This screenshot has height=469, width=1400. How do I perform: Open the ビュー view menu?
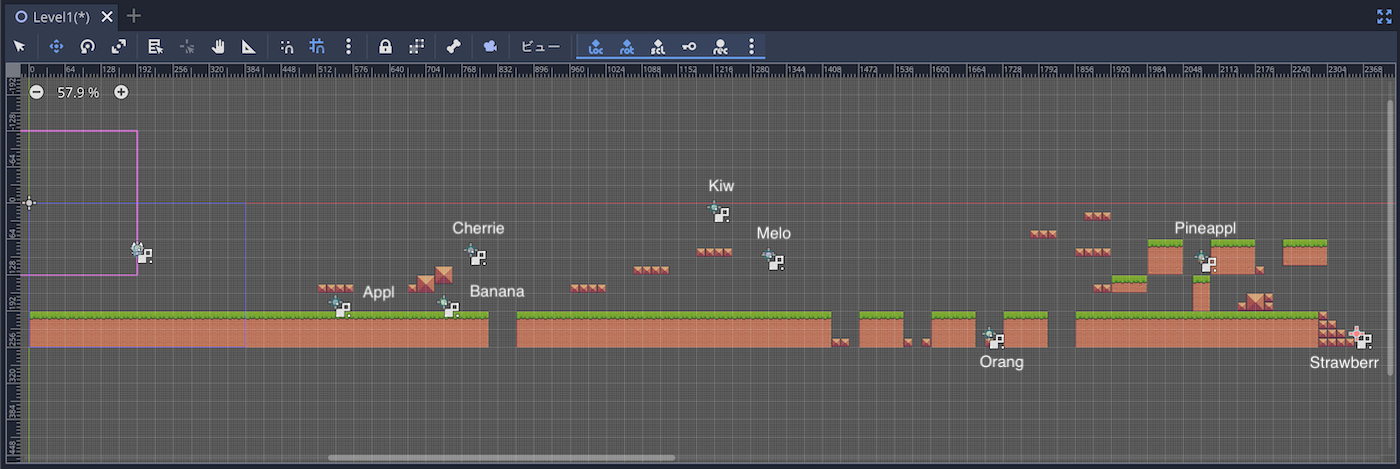click(x=541, y=46)
